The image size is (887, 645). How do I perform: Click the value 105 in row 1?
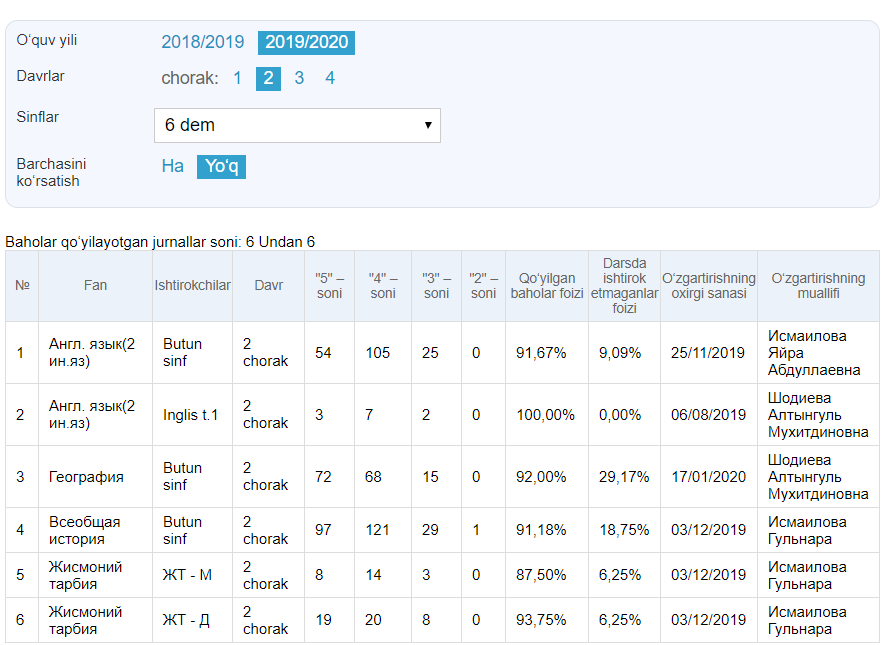(x=377, y=353)
